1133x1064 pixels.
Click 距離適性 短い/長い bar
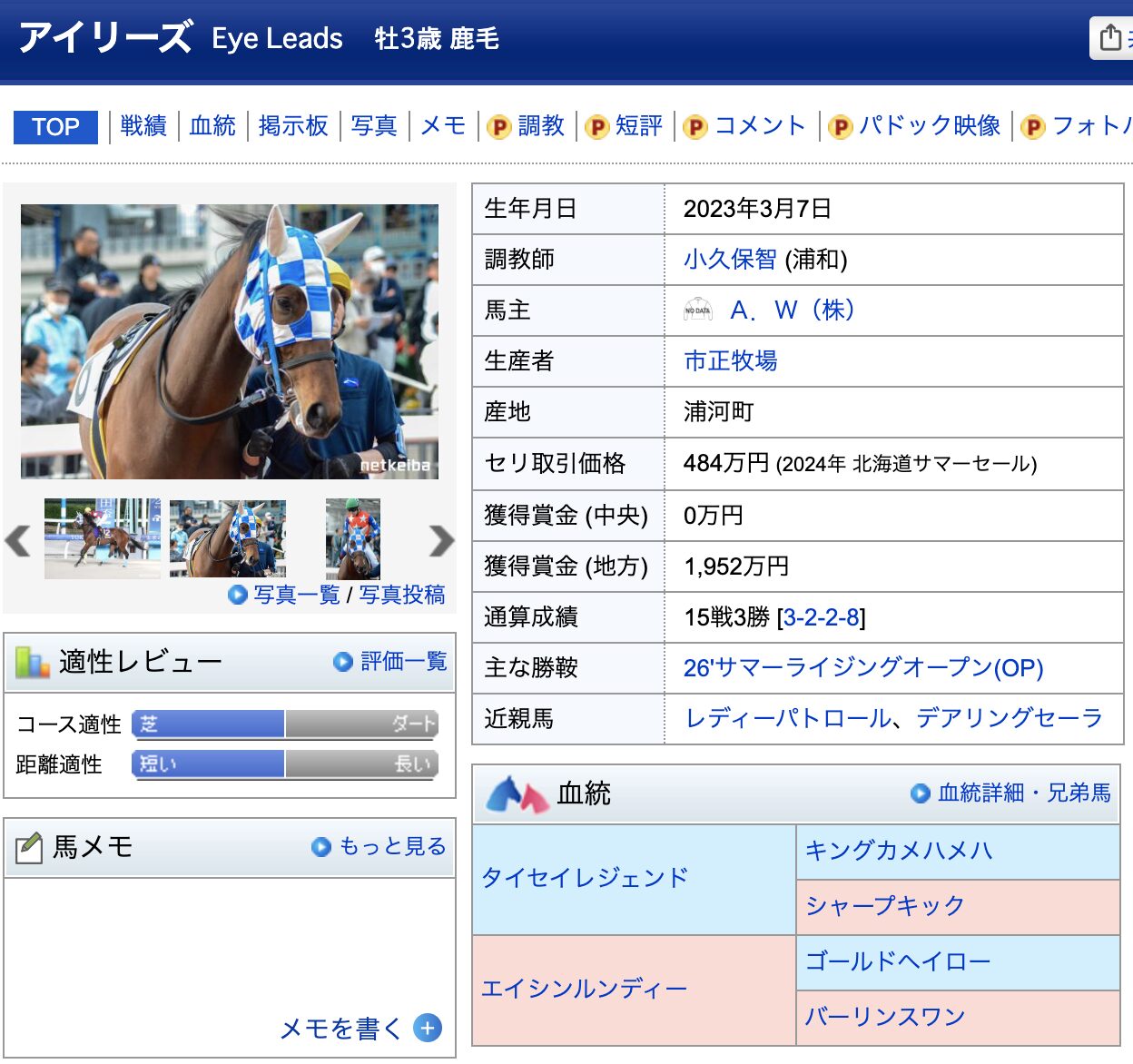[285, 764]
